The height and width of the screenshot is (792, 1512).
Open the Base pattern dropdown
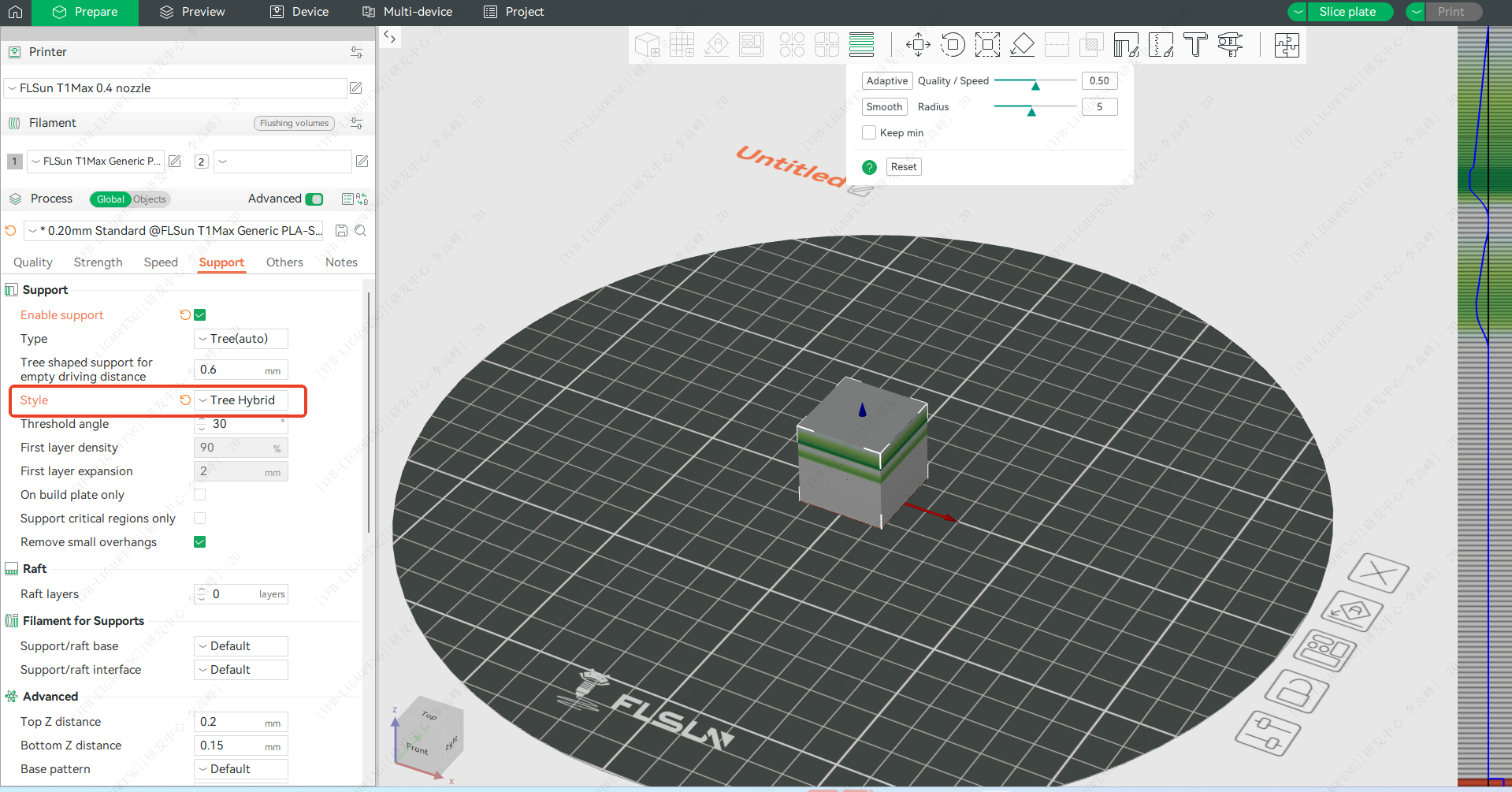coord(241,769)
